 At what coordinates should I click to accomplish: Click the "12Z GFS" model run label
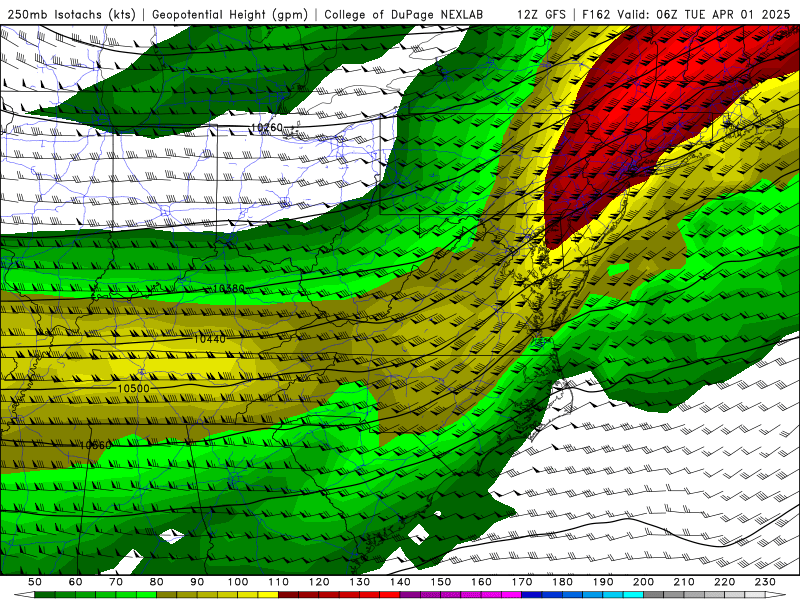[x=541, y=14]
